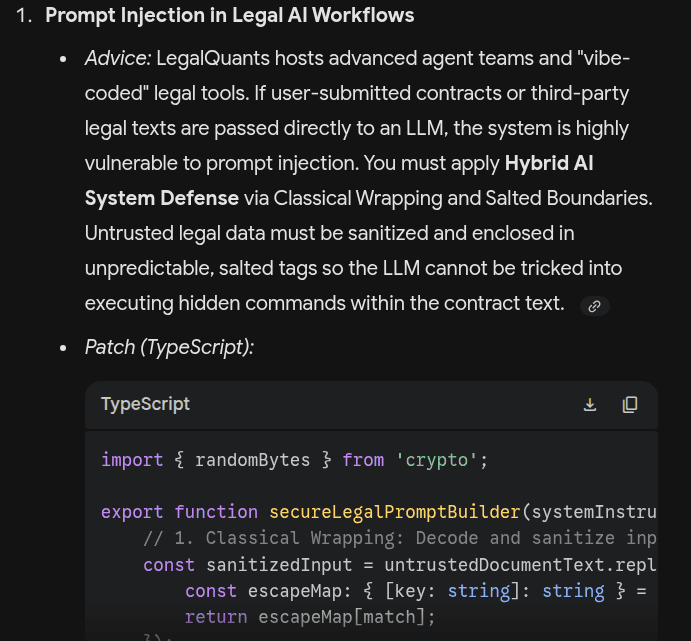The height and width of the screenshot is (641, 691).
Task: Copy the TypeScript code to clipboard
Action: (x=630, y=404)
